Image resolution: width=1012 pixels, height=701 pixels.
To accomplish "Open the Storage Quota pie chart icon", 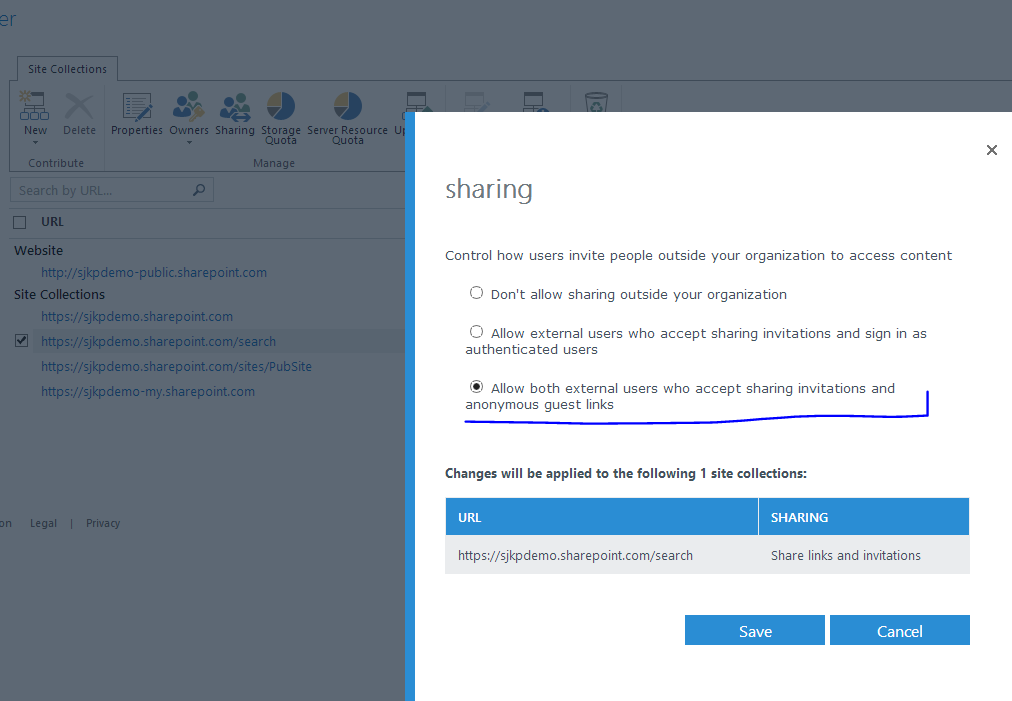I will point(281,107).
